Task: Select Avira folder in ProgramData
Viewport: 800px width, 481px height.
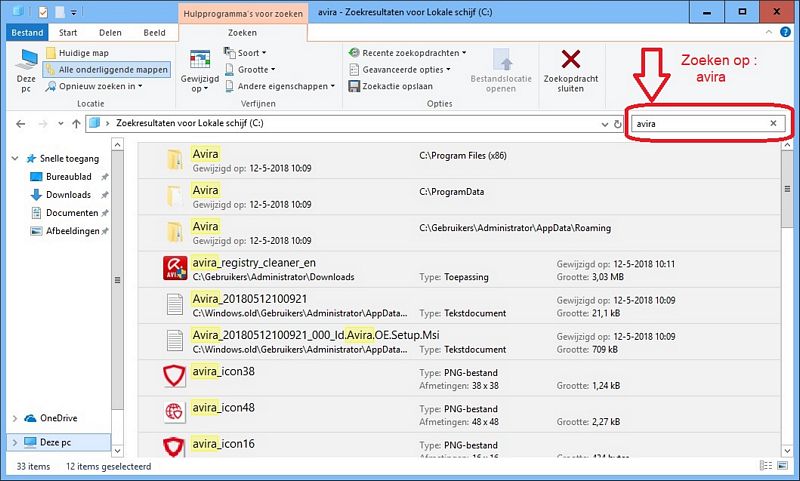Action: [x=459, y=196]
